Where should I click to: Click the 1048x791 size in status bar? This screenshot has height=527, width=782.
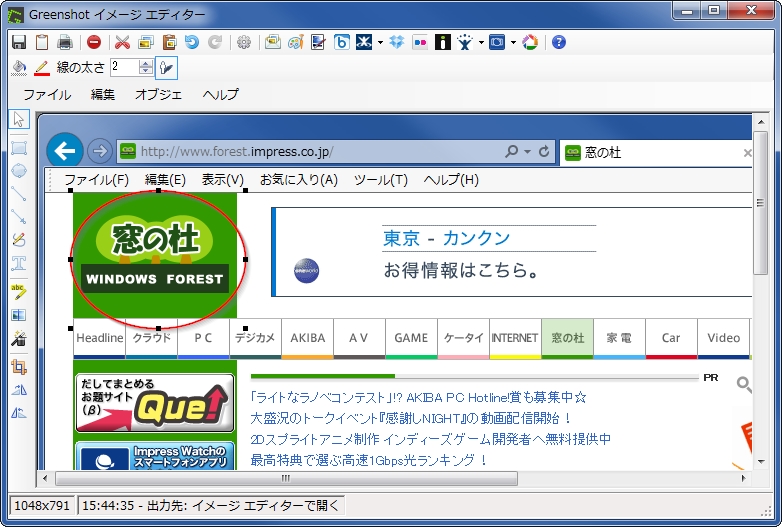[x=42, y=506]
